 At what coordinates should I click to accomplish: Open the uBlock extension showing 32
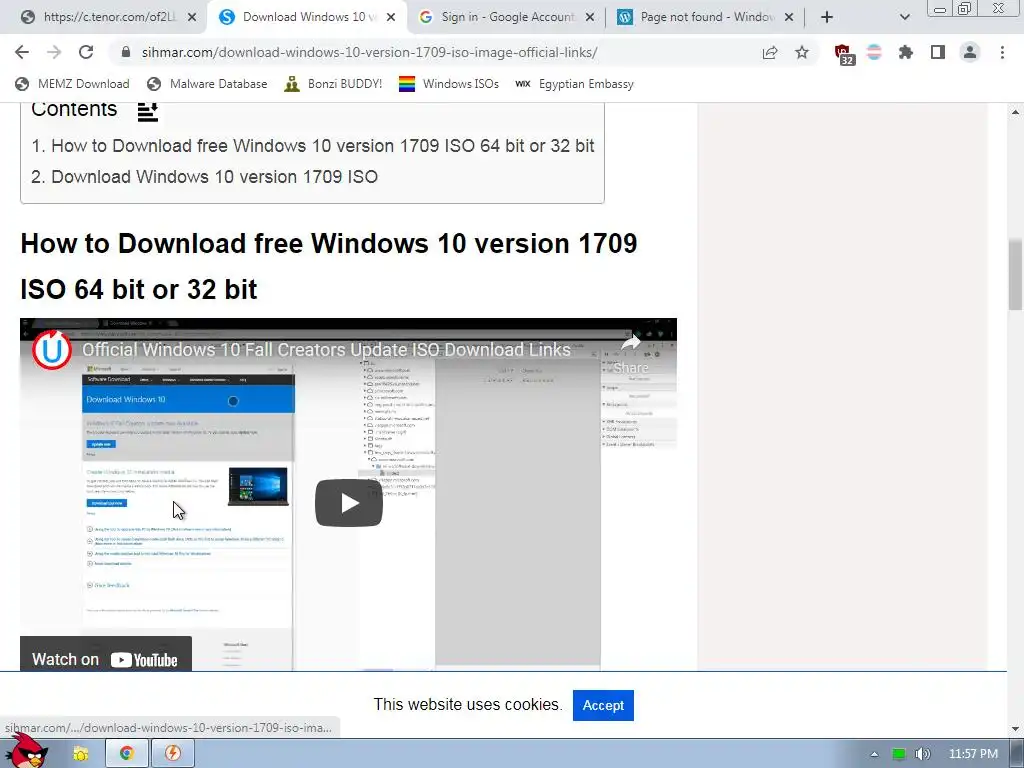[x=843, y=54]
